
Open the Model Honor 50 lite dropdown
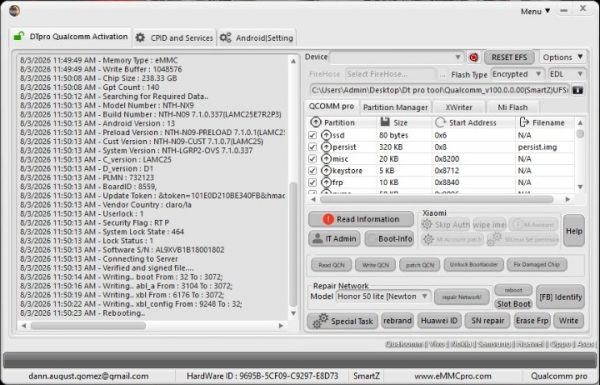coord(383,297)
